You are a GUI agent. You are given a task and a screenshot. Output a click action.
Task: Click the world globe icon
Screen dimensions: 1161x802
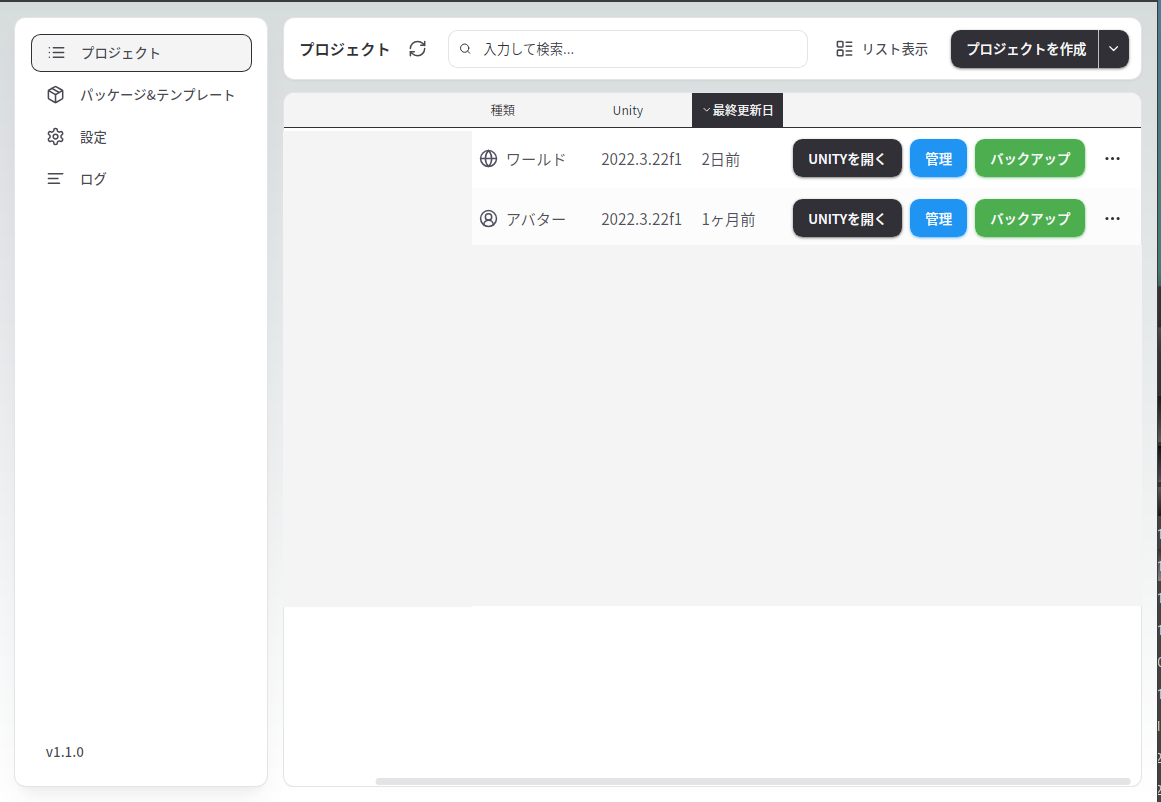coord(489,158)
